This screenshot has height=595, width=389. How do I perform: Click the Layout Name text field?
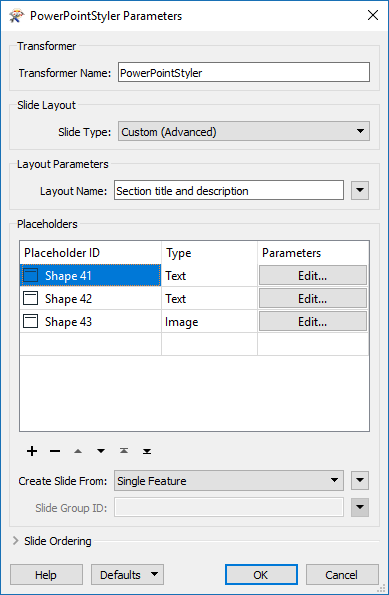coord(229,190)
